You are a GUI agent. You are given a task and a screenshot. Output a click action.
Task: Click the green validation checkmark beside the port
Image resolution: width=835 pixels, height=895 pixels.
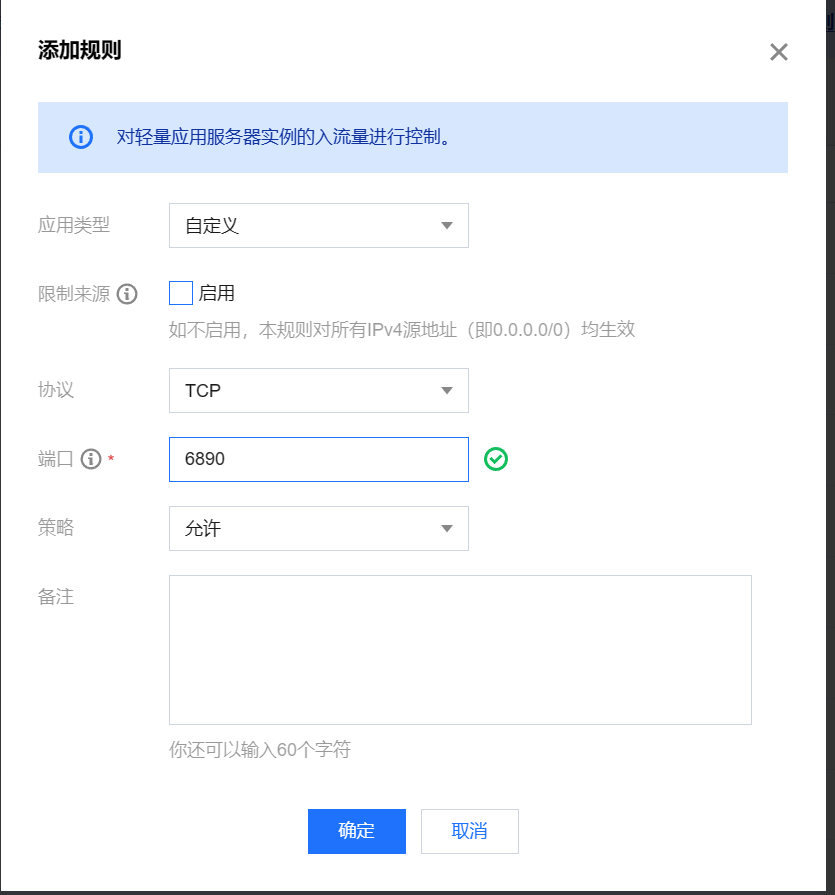pos(495,459)
